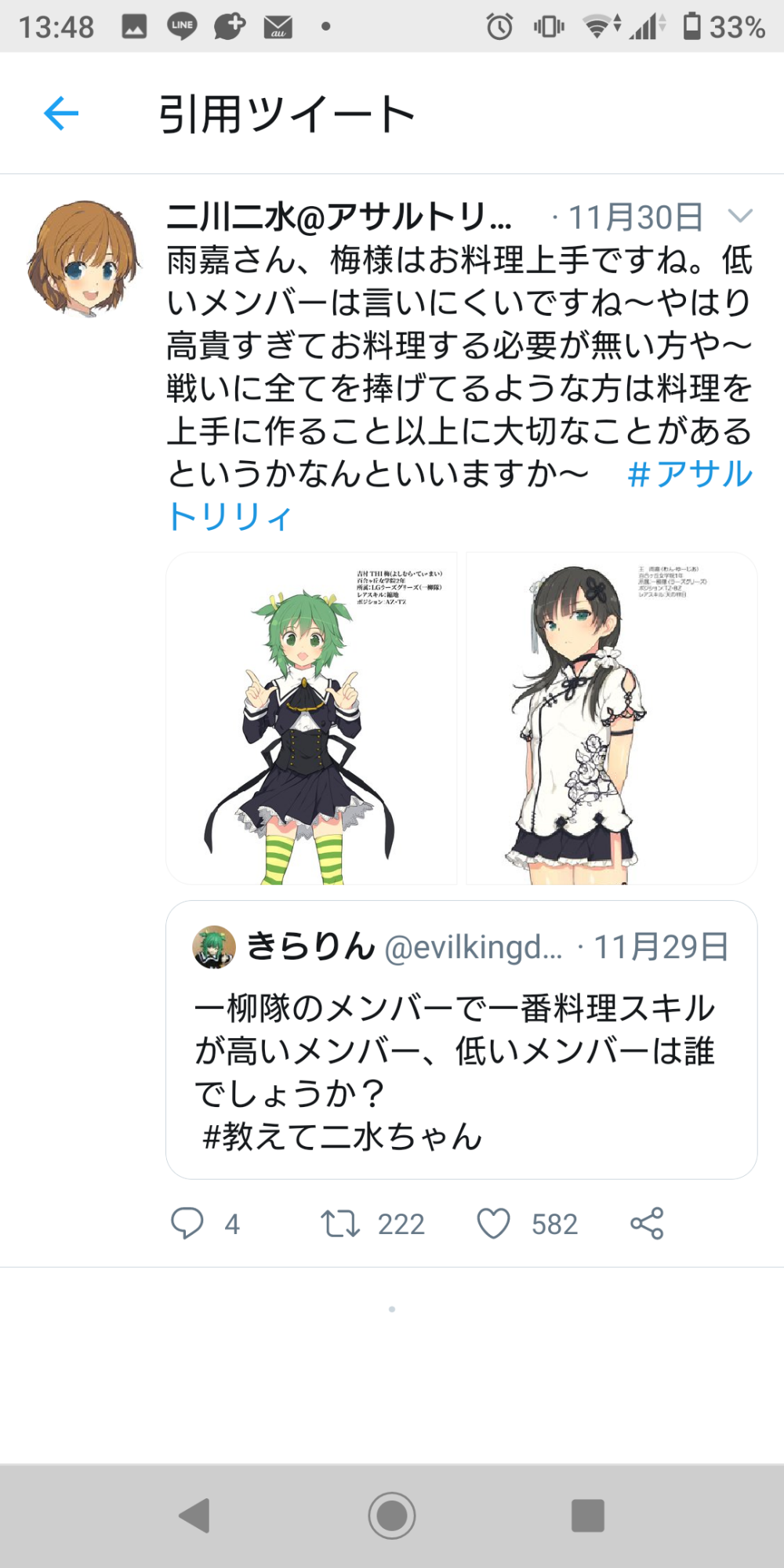This screenshot has height=1568, width=784.
Task: Tap Android back navigation button
Action: [194, 1515]
